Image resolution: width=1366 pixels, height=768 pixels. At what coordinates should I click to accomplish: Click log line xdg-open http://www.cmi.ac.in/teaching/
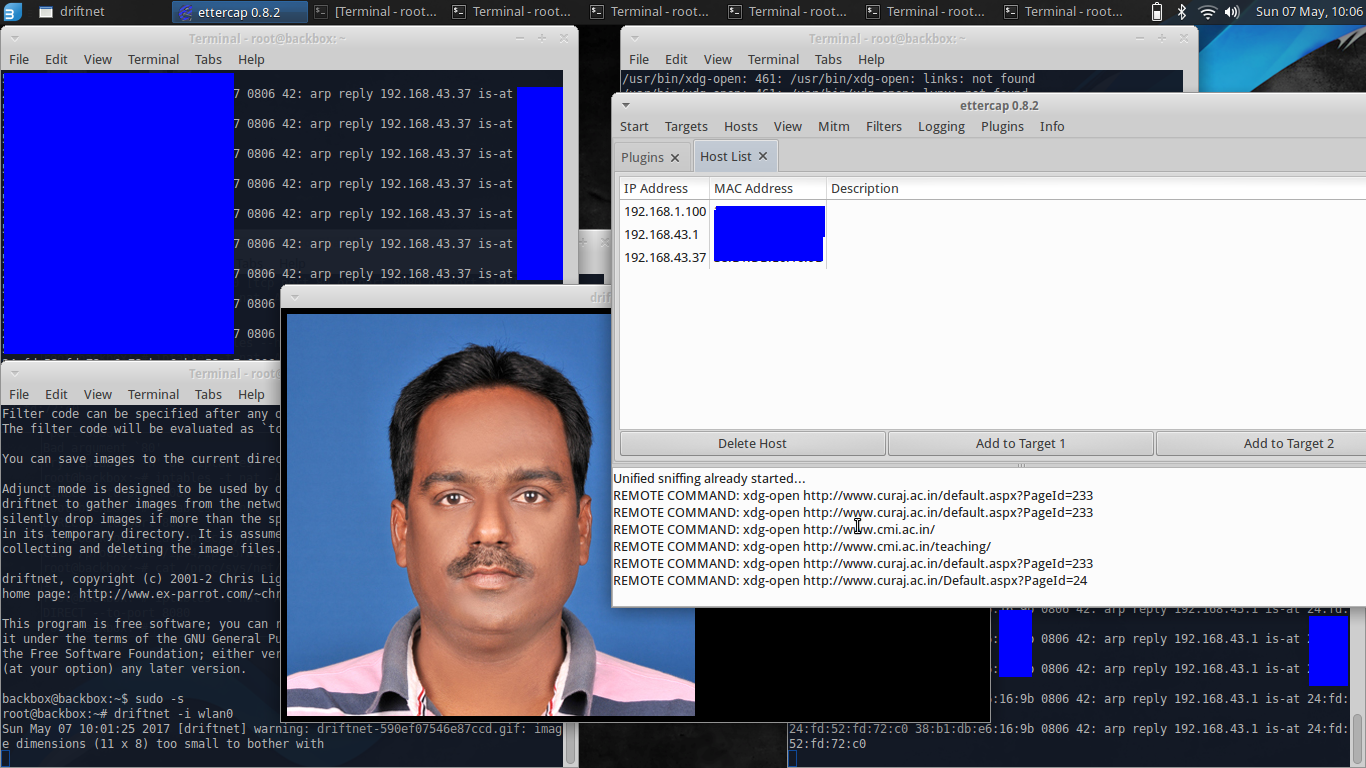pyautogui.click(x=802, y=547)
